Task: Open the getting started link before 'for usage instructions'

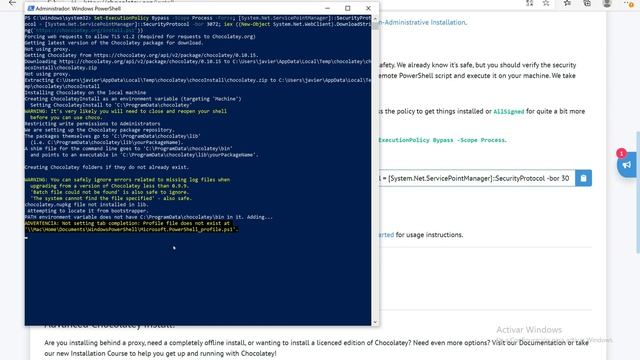Action: click(386, 235)
